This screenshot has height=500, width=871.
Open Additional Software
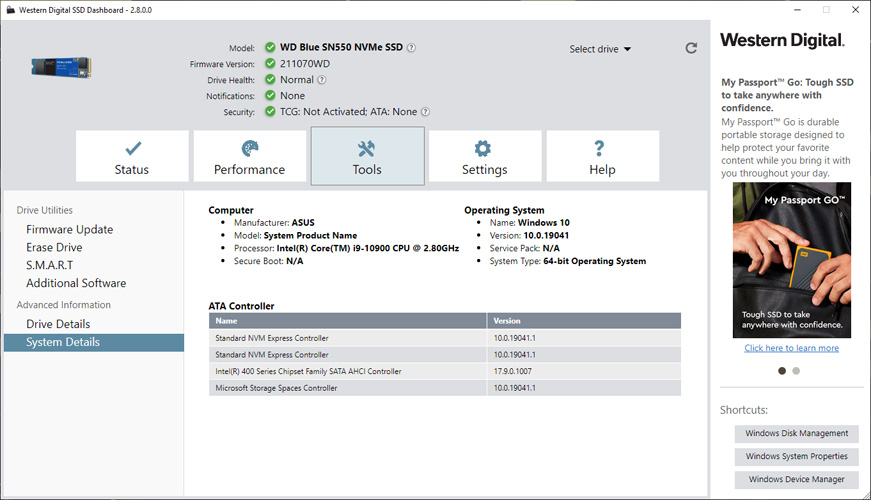tap(76, 283)
